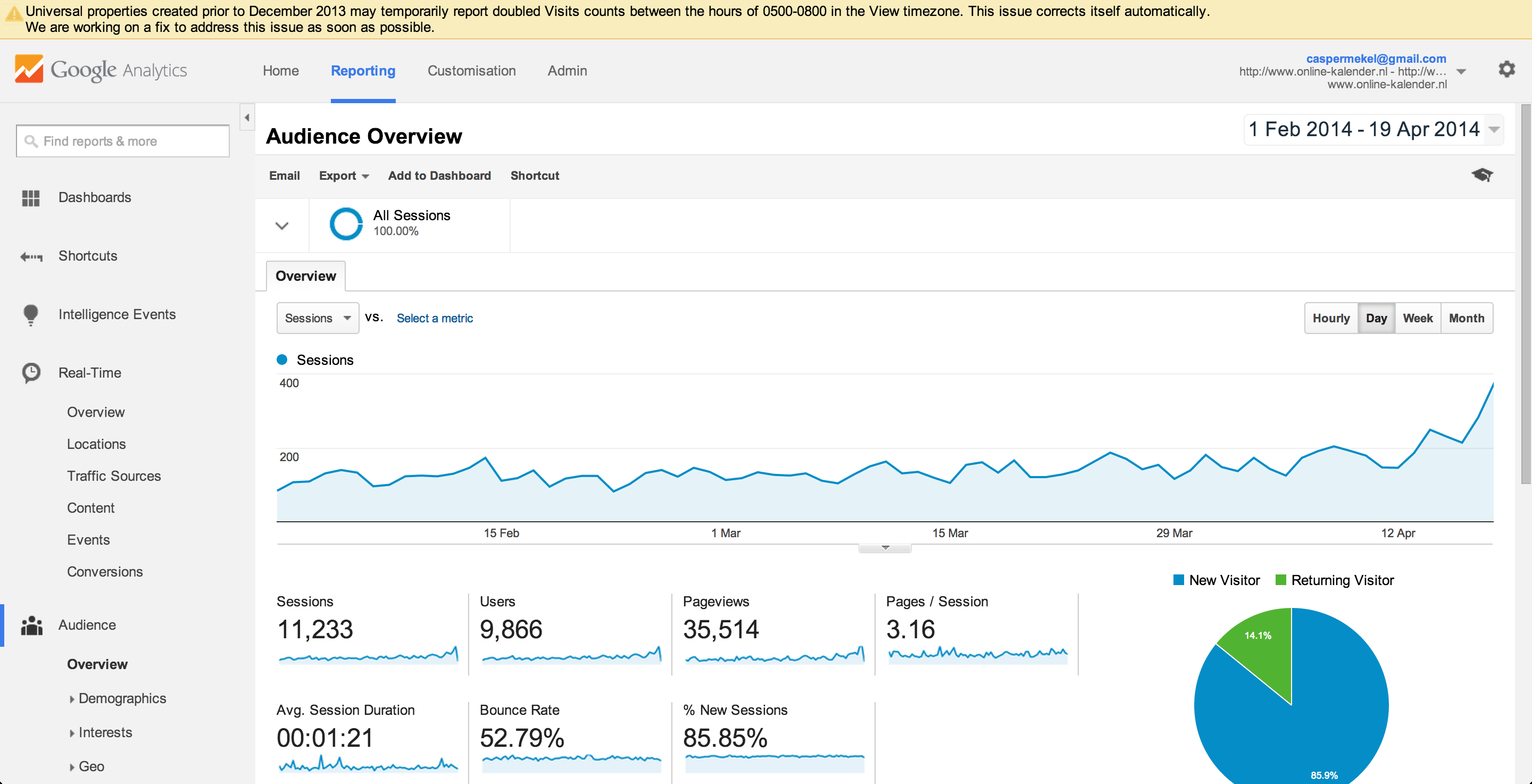
Task: Open Dashboards in the sidebar
Action: coord(95,197)
